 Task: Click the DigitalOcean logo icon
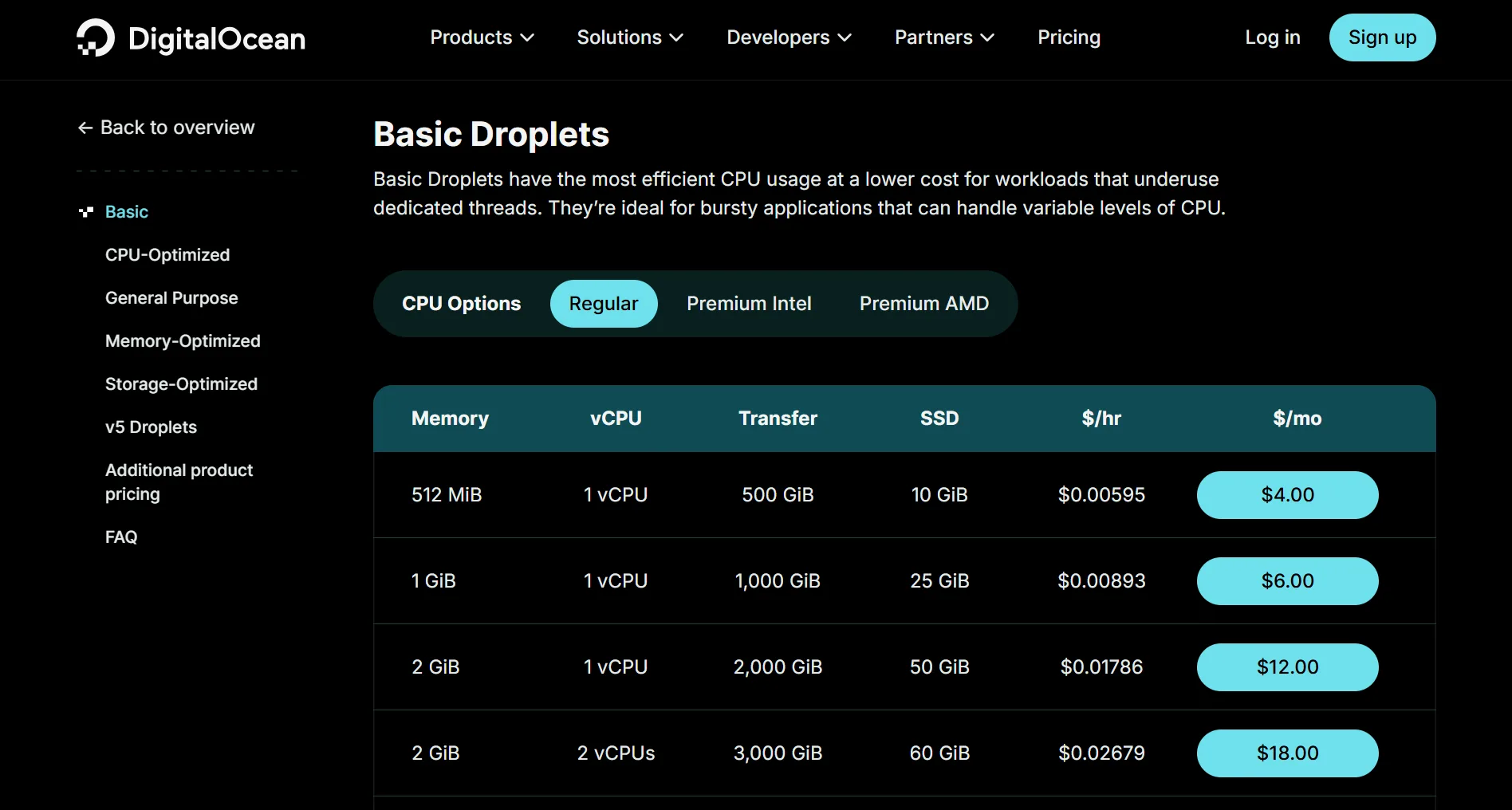click(96, 37)
